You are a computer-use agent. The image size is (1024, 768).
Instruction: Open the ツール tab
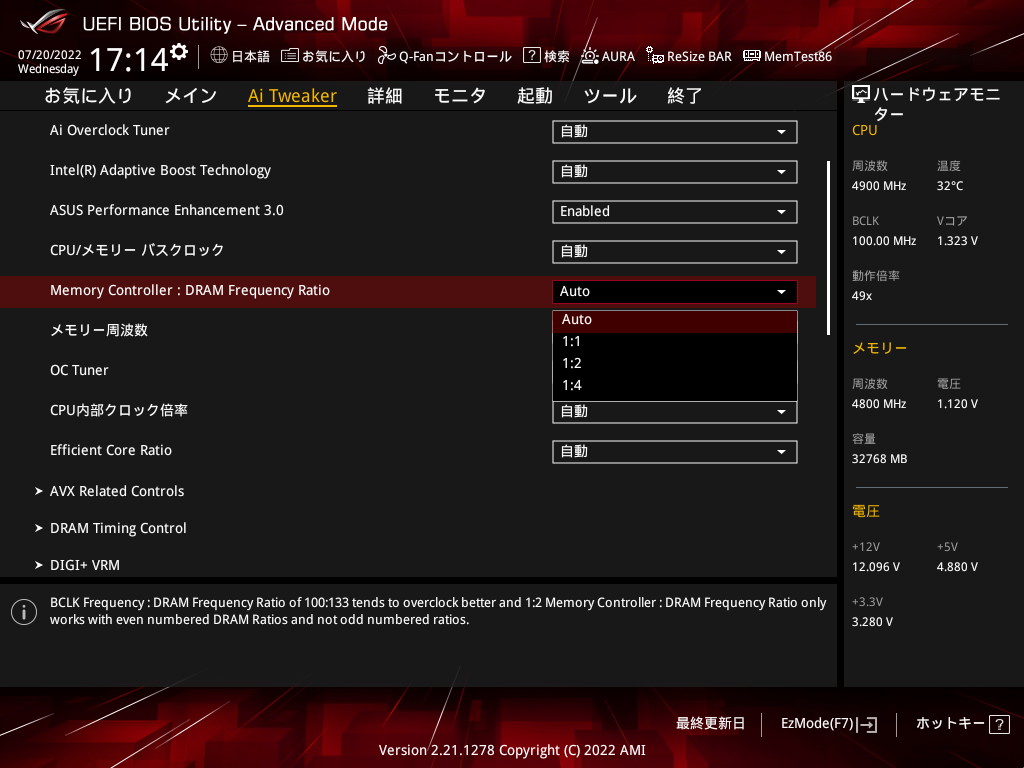tap(610, 96)
